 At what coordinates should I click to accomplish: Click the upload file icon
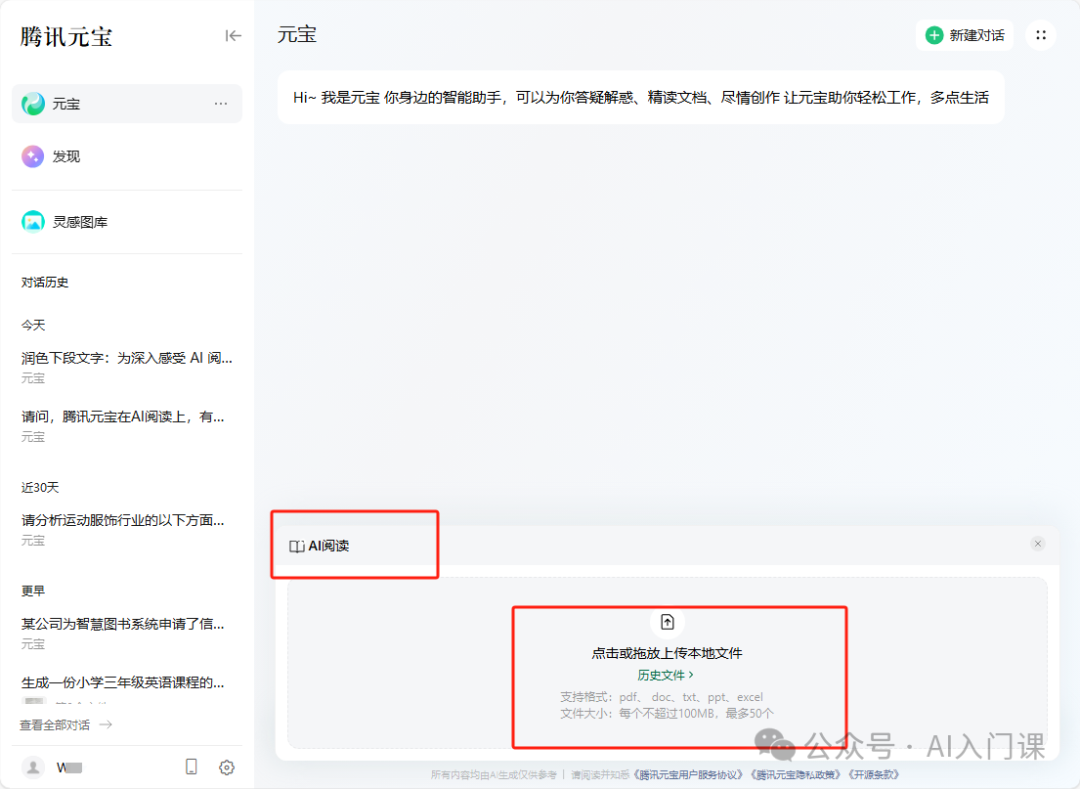click(x=667, y=622)
